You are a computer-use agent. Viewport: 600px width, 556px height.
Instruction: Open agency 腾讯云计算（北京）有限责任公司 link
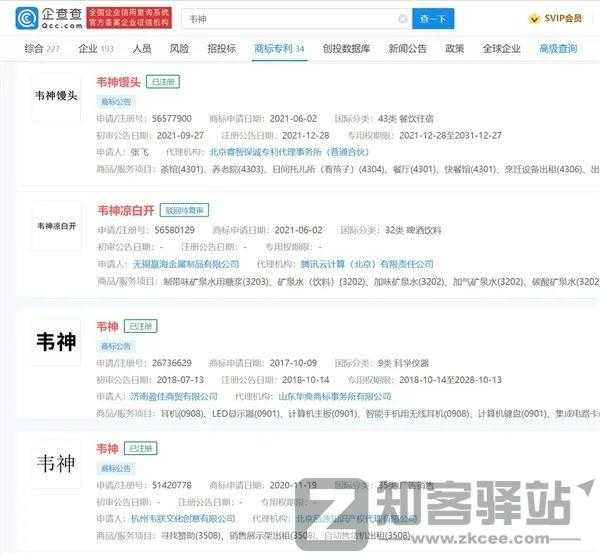[367, 264]
